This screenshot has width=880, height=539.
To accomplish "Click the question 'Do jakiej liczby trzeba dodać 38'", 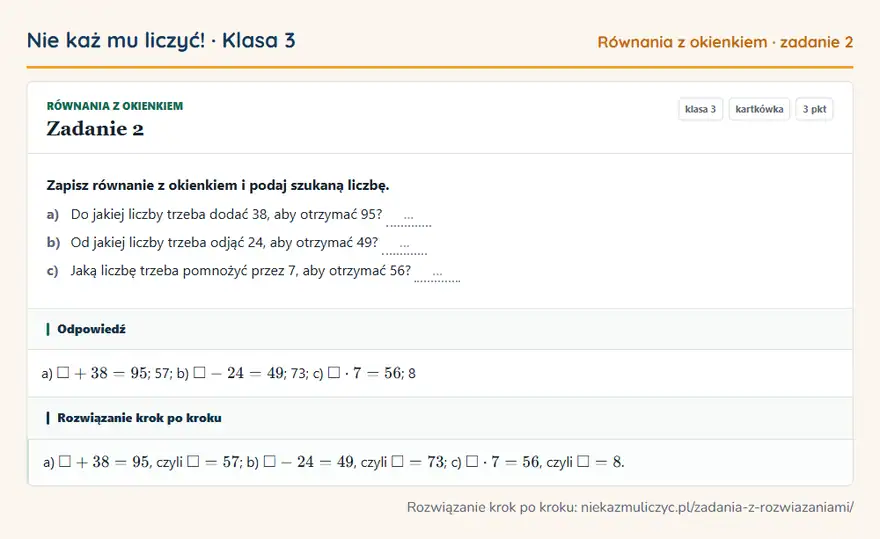I will point(169,214).
